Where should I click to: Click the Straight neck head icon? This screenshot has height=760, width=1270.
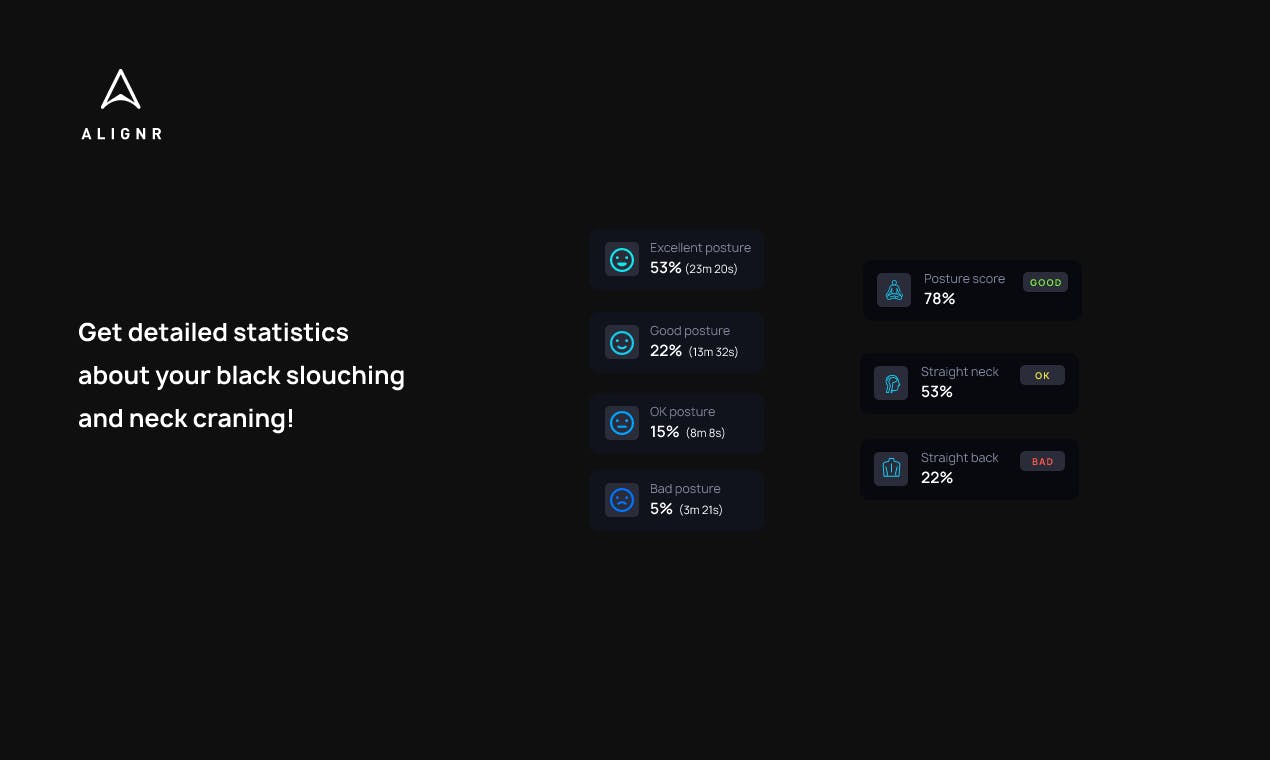[x=891, y=383]
